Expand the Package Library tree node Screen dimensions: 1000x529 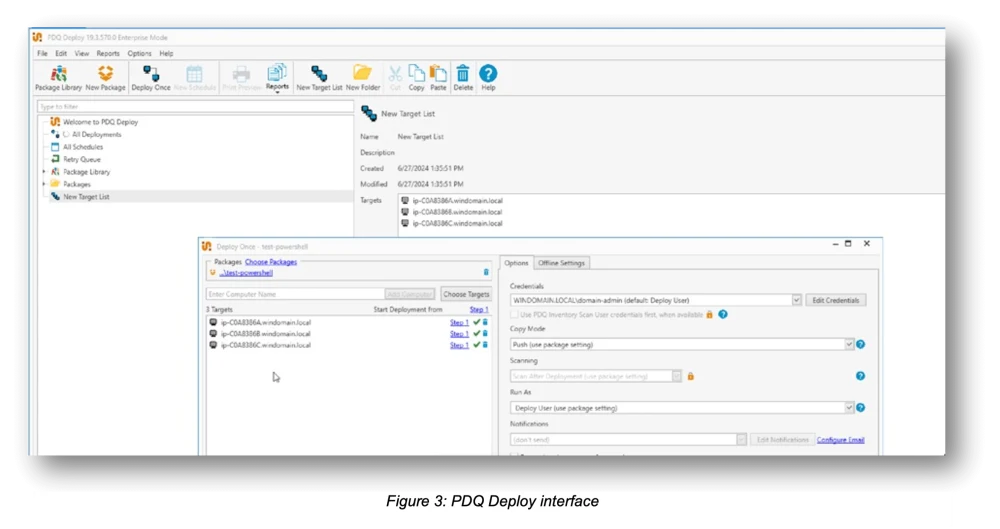tap(44, 172)
